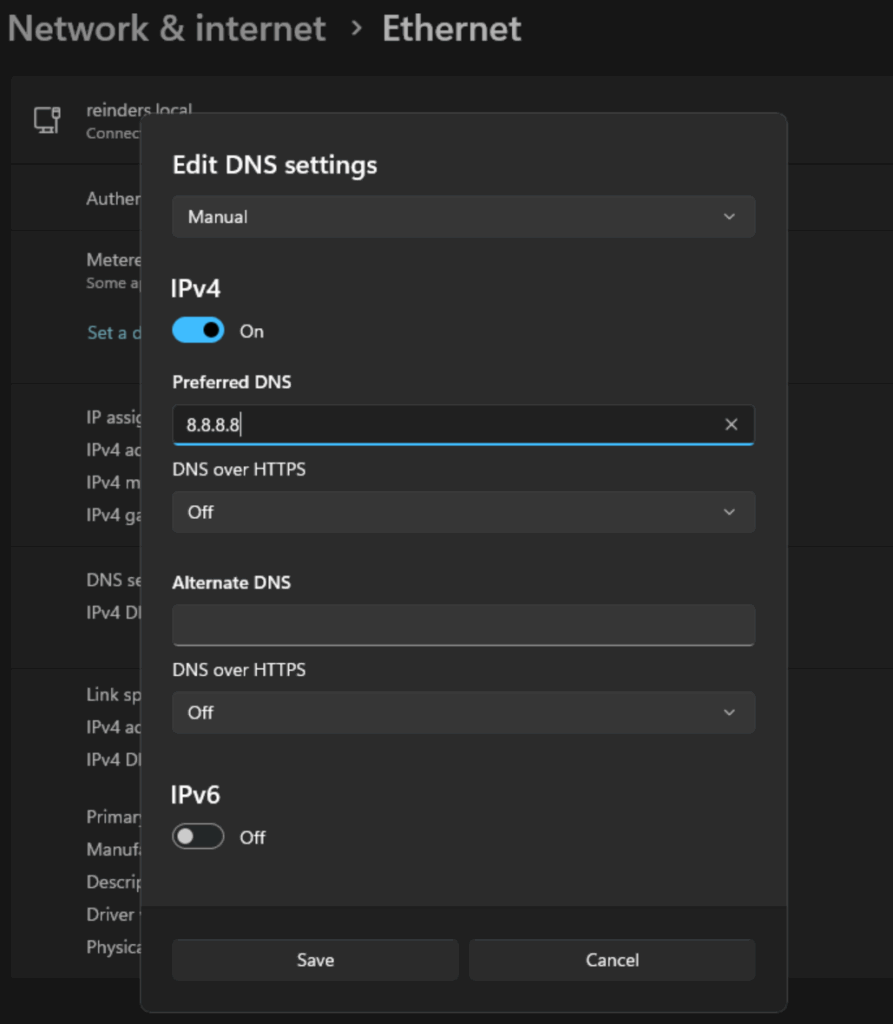Click the IPv4 section heading
Viewport: 893px width, 1024px height.
tap(196, 289)
